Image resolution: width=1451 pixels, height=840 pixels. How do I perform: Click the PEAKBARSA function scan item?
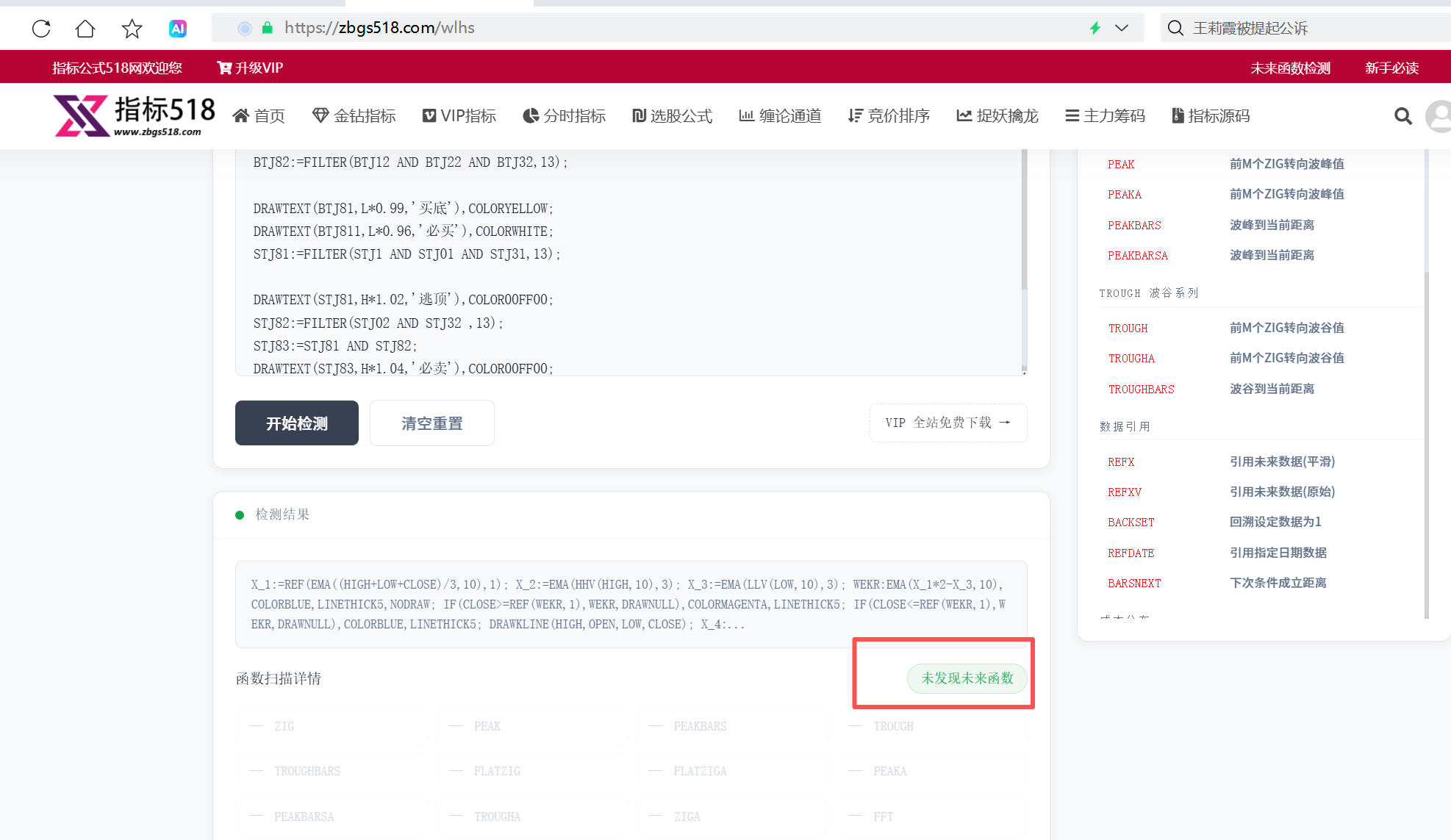tap(332, 816)
